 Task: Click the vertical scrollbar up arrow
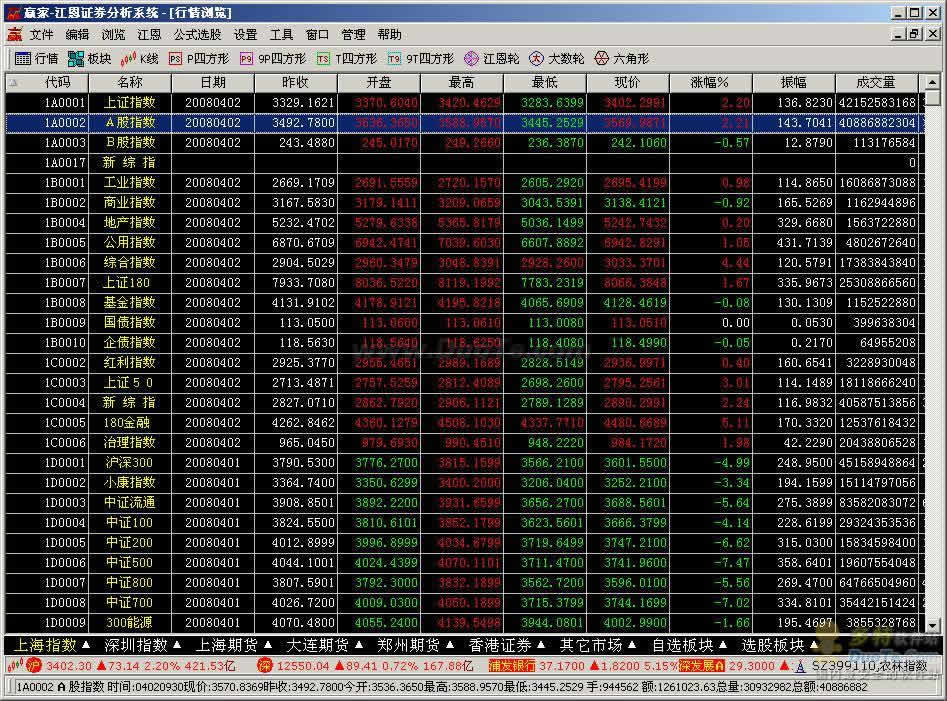[933, 82]
